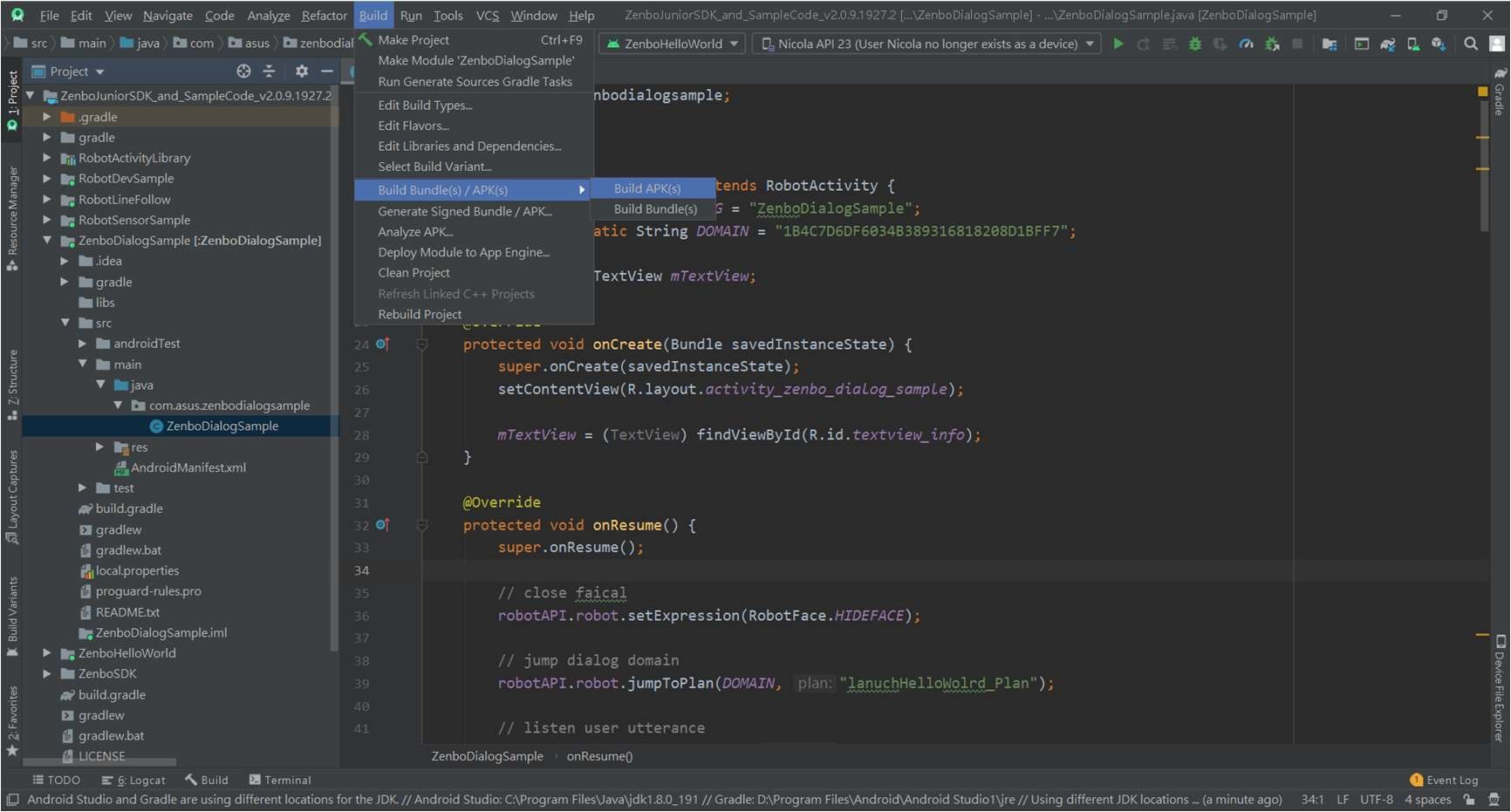Select Build APK(s) submenu item
The image size is (1511, 812).
pyautogui.click(x=653, y=188)
